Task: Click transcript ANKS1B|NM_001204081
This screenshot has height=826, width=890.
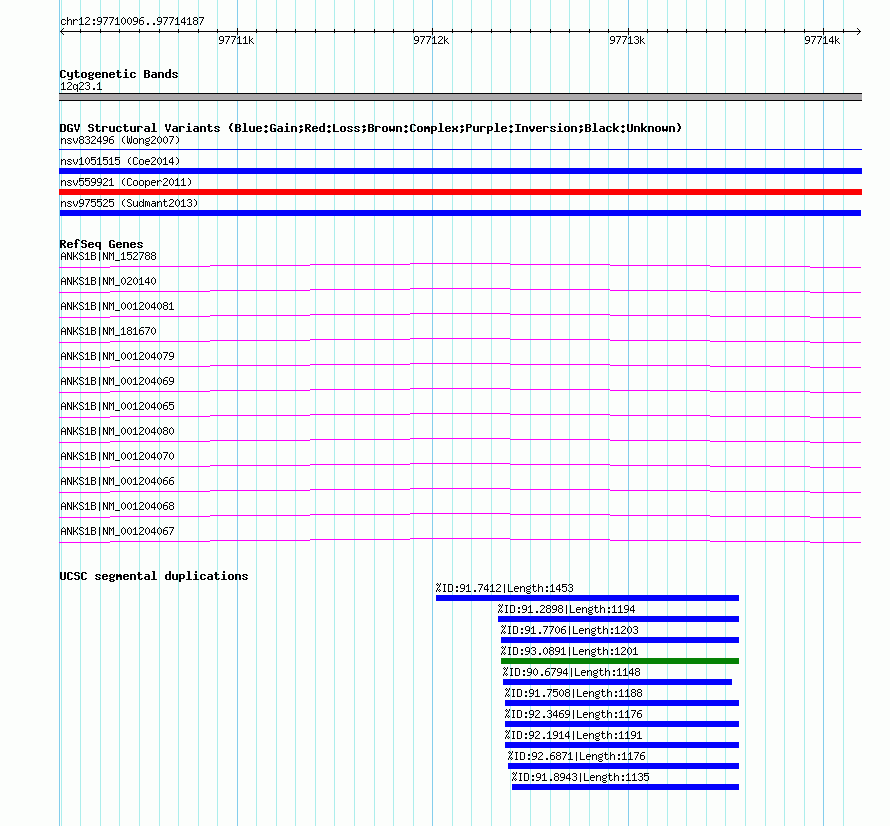Action: click(x=117, y=306)
